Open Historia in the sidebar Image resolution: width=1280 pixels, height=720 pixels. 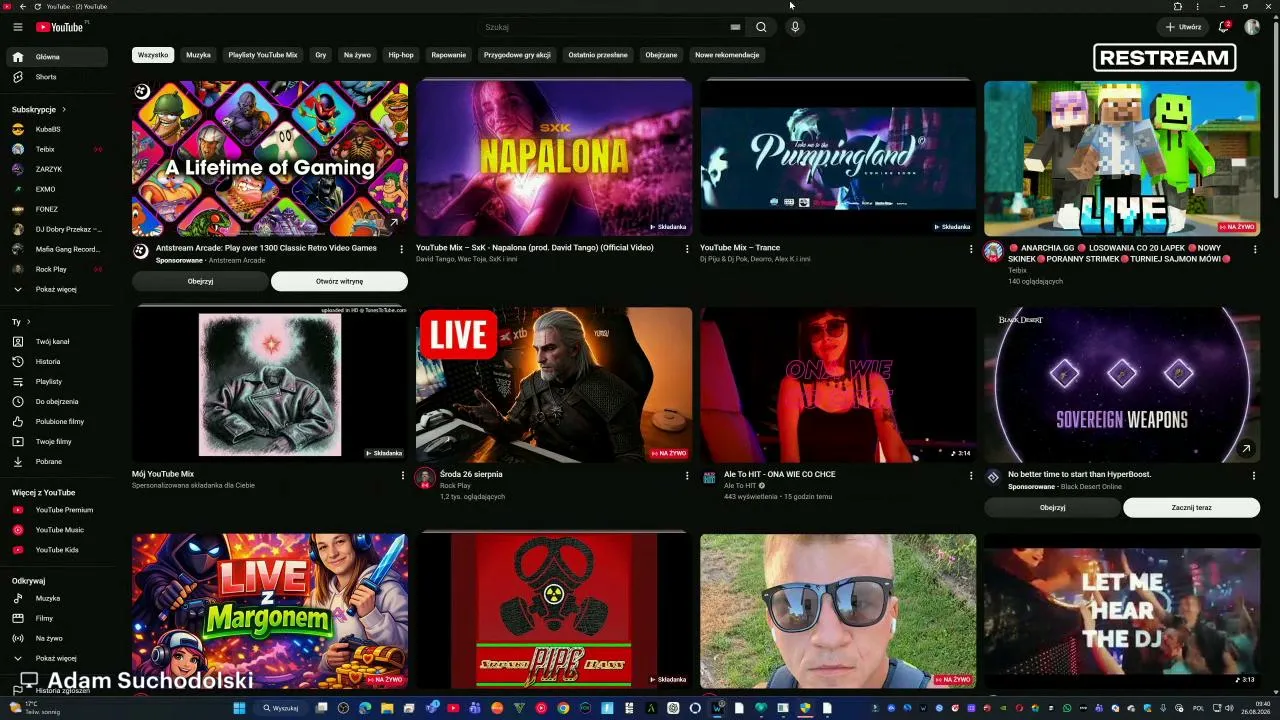[58, 361]
